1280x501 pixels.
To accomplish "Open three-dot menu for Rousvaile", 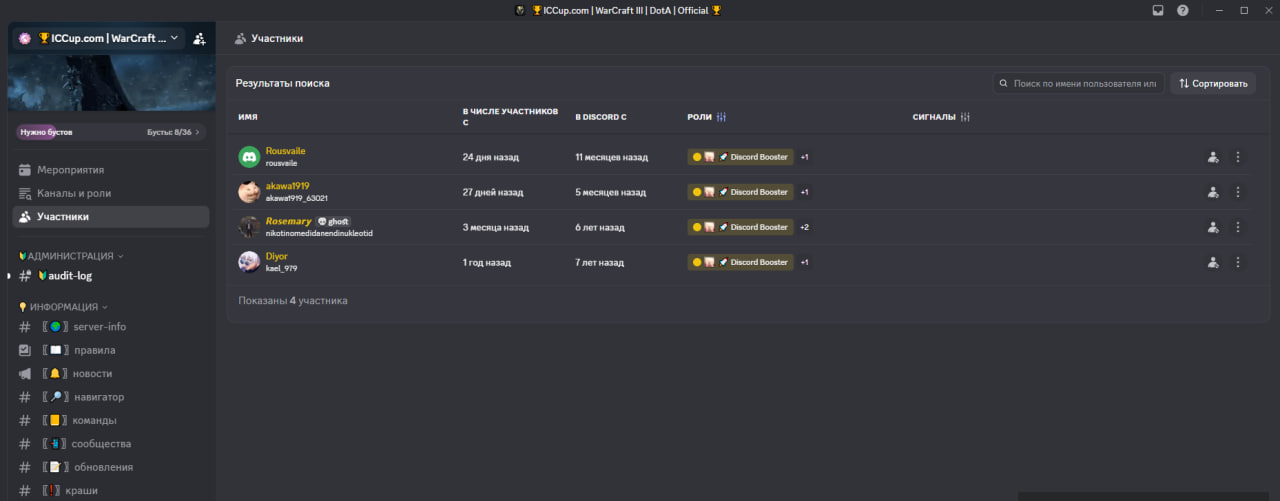I will pos(1238,157).
